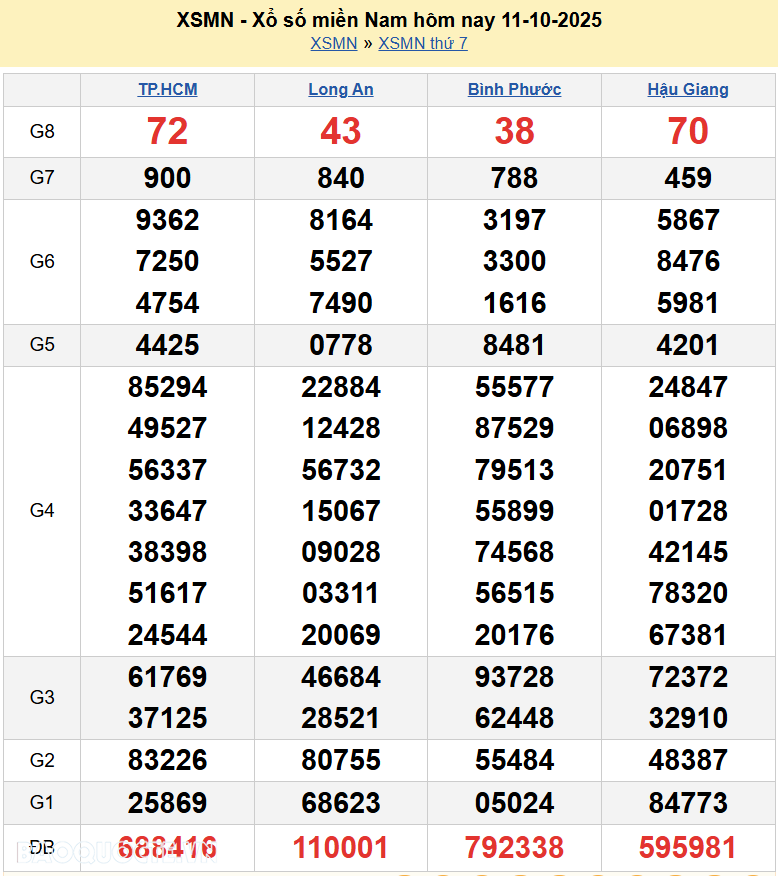Click Long An G8 result 43
778x876 pixels.
340,131
